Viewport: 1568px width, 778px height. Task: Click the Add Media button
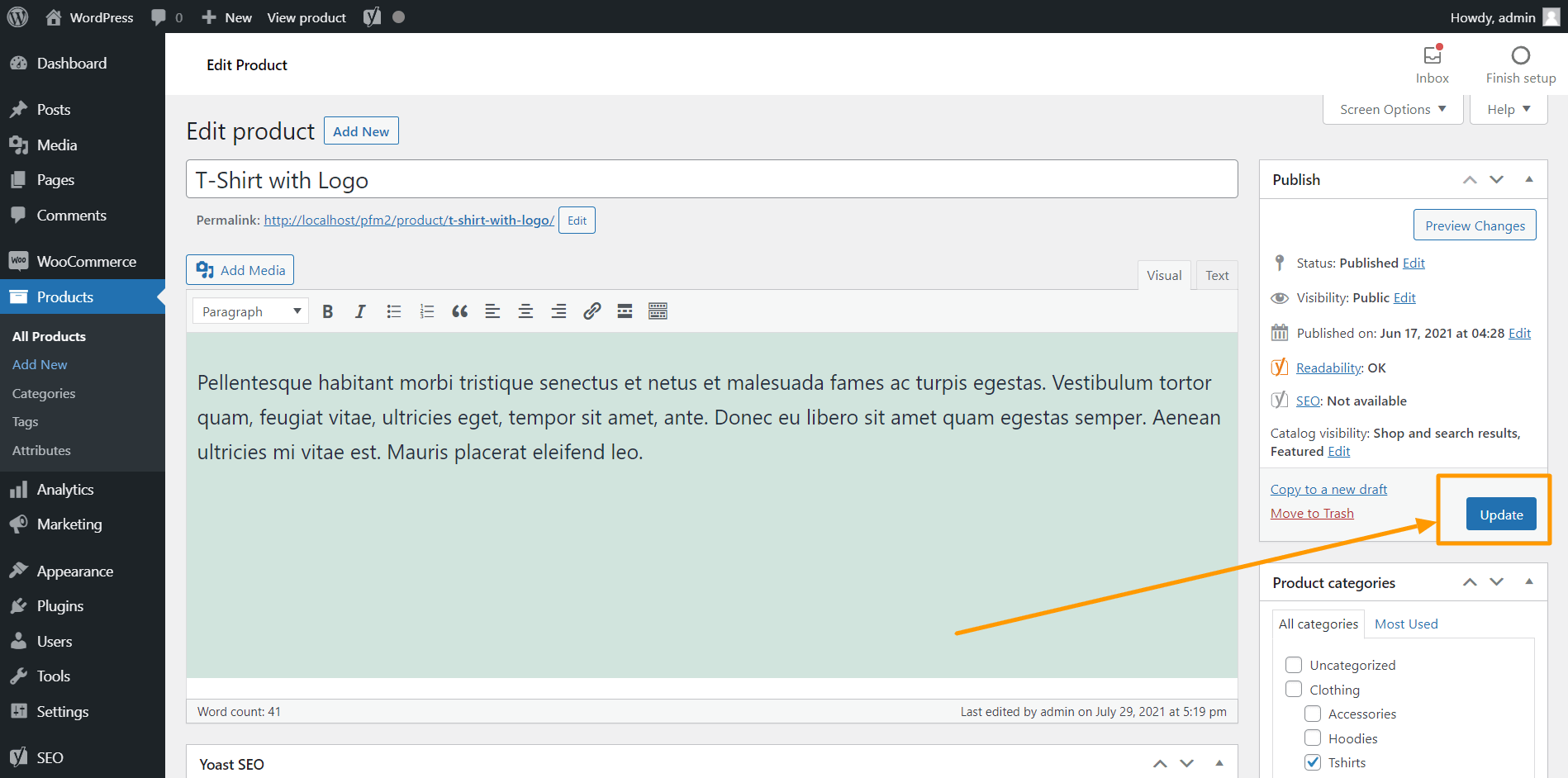(240, 270)
